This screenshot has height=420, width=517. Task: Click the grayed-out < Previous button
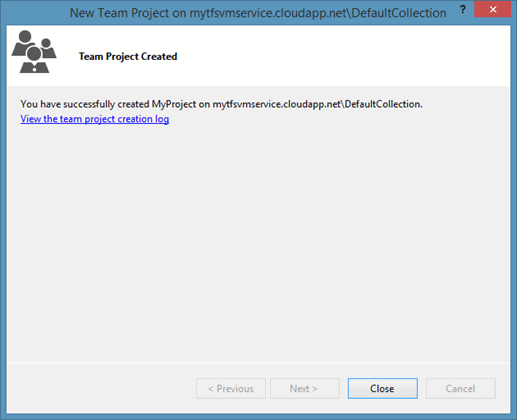231,388
